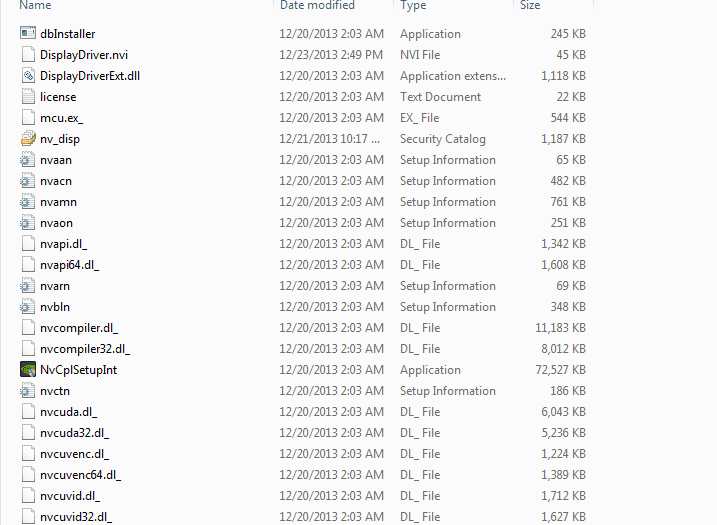Select the nvapi64.dl_ file name
Viewport: 717px width, 525px height.
click(x=69, y=265)
